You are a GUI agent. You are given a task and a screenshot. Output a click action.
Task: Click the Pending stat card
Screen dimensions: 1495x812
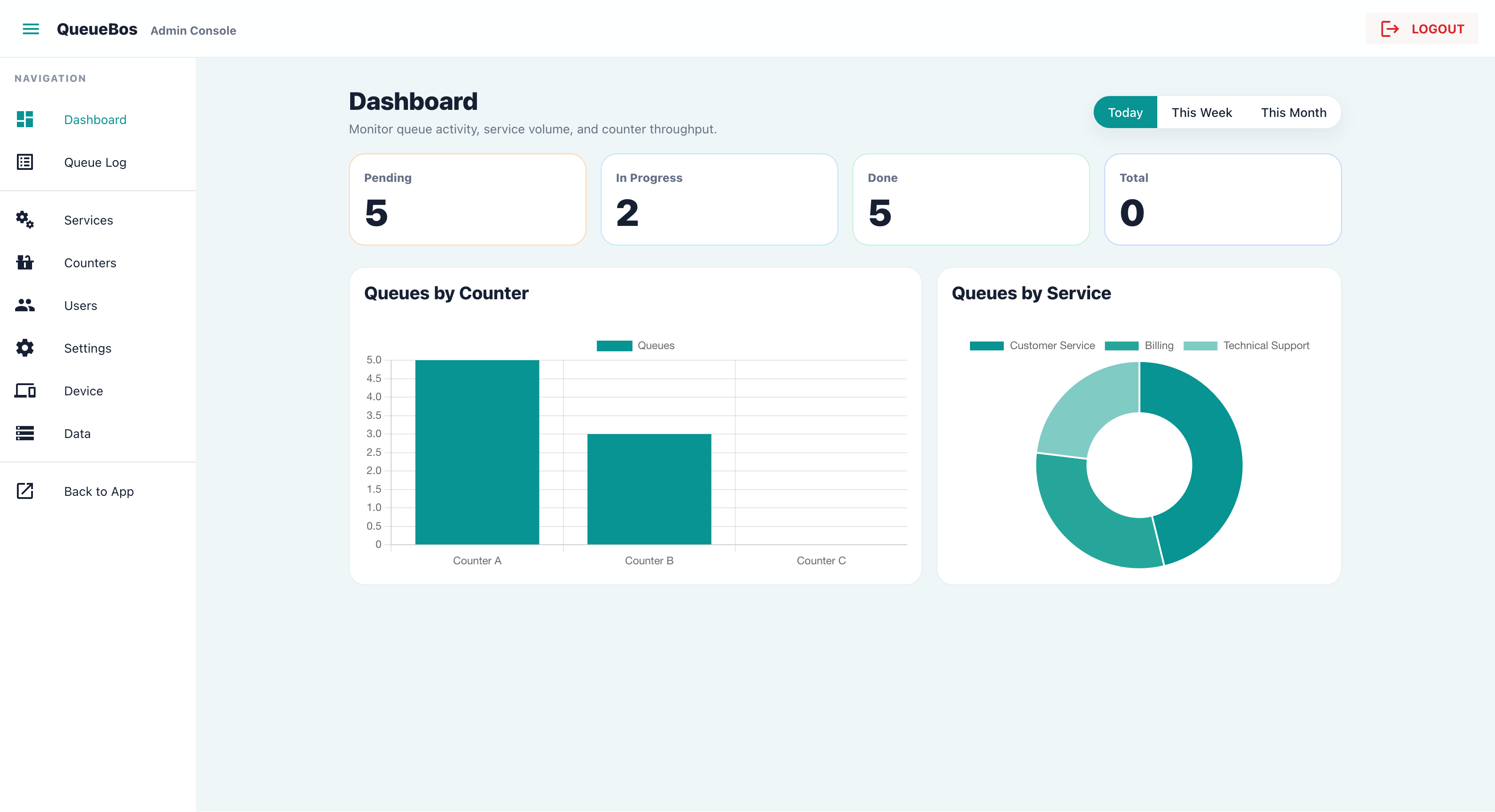pyautogui.click(x=467, y=200)
